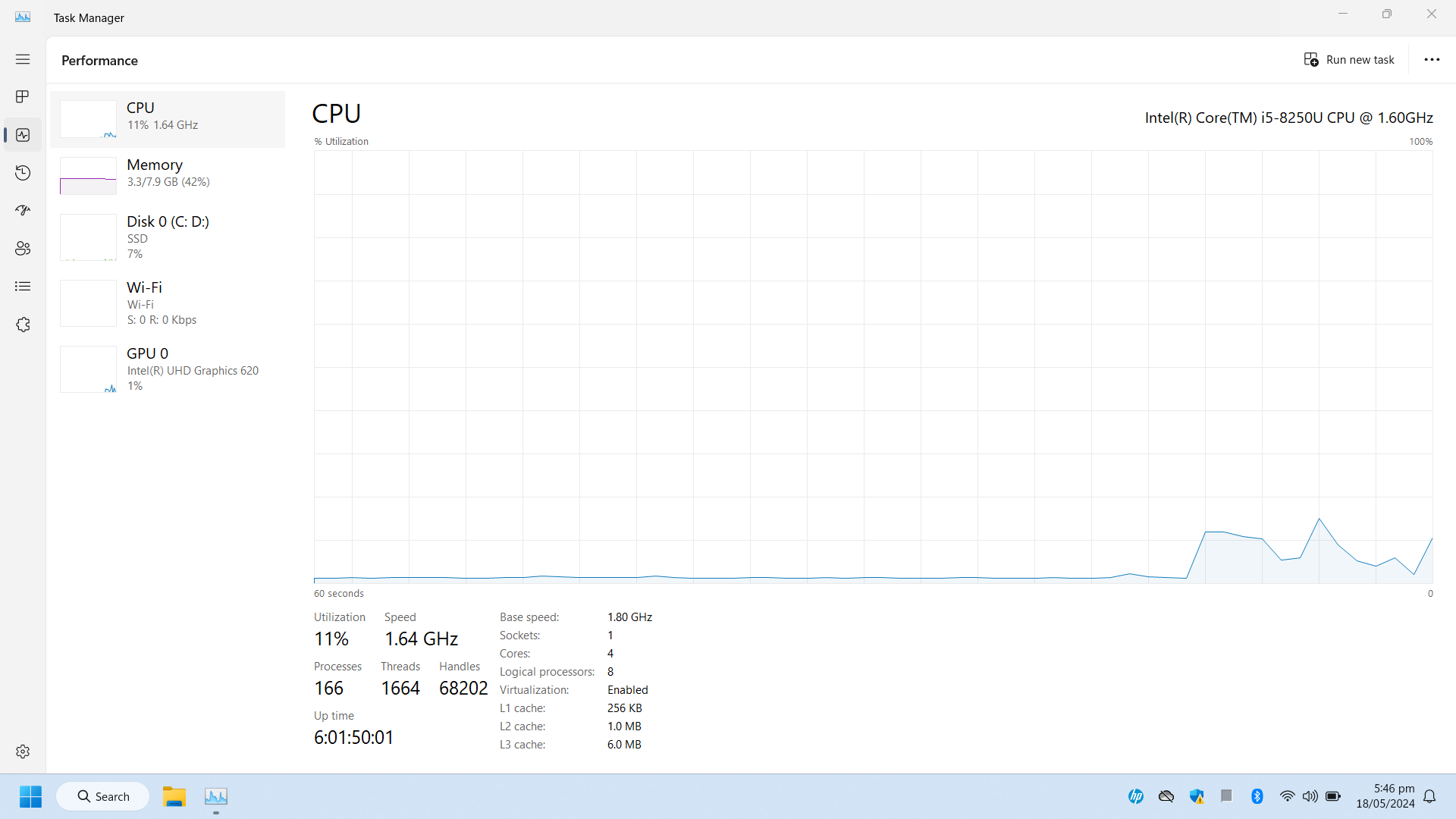This screenshot has width=1456, height=819.
Task: Click the volume speaker tray icon
Action: tap(1310, 796)
